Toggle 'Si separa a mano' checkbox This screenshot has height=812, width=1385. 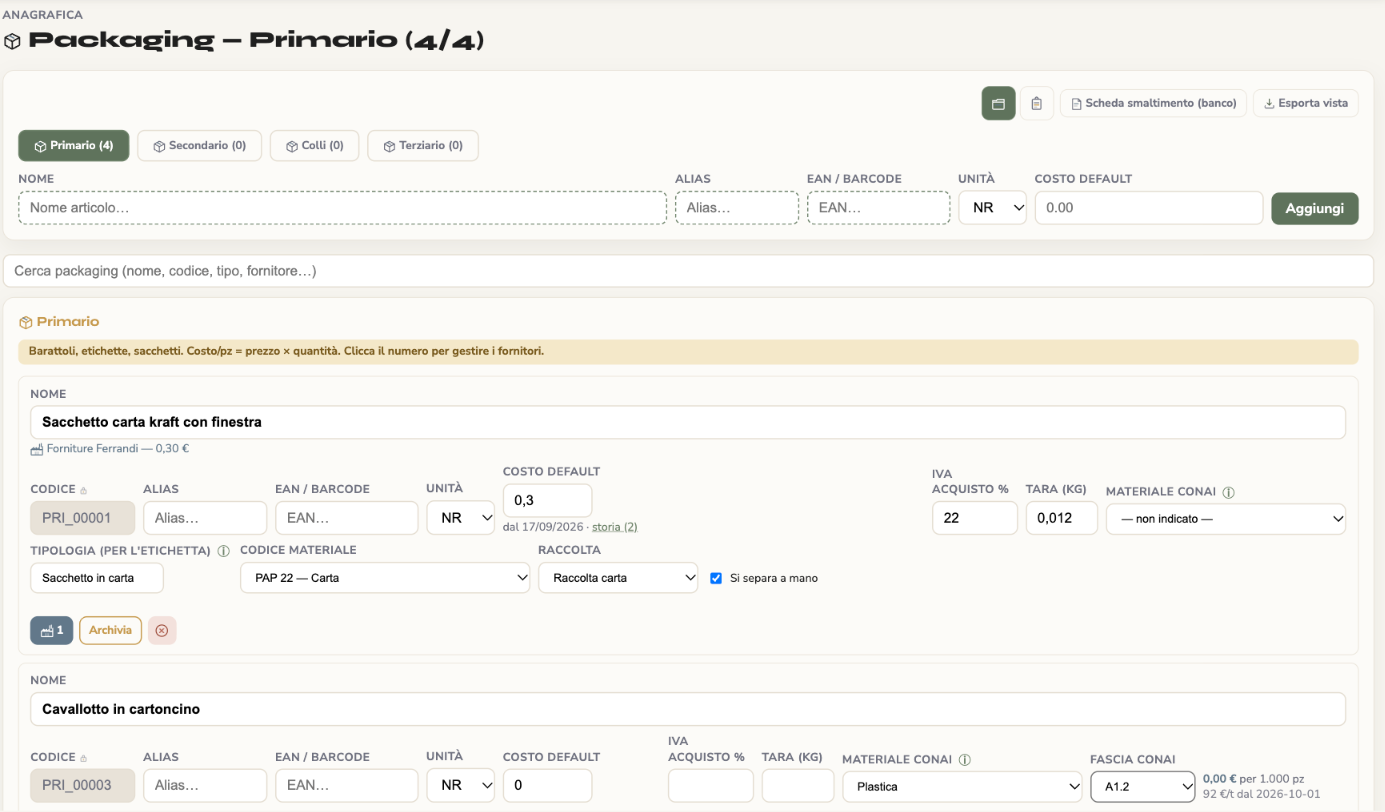point(716,578)
